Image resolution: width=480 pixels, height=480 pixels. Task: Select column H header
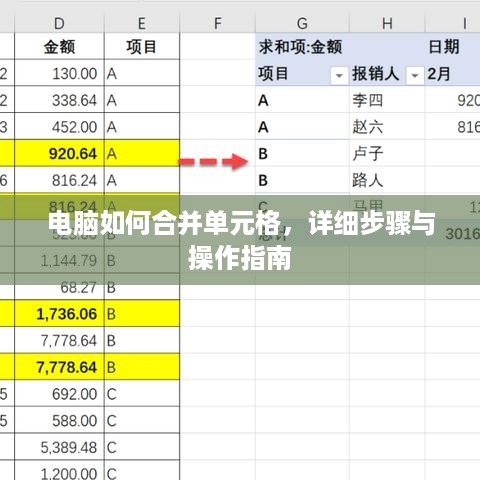click(387, 24)
